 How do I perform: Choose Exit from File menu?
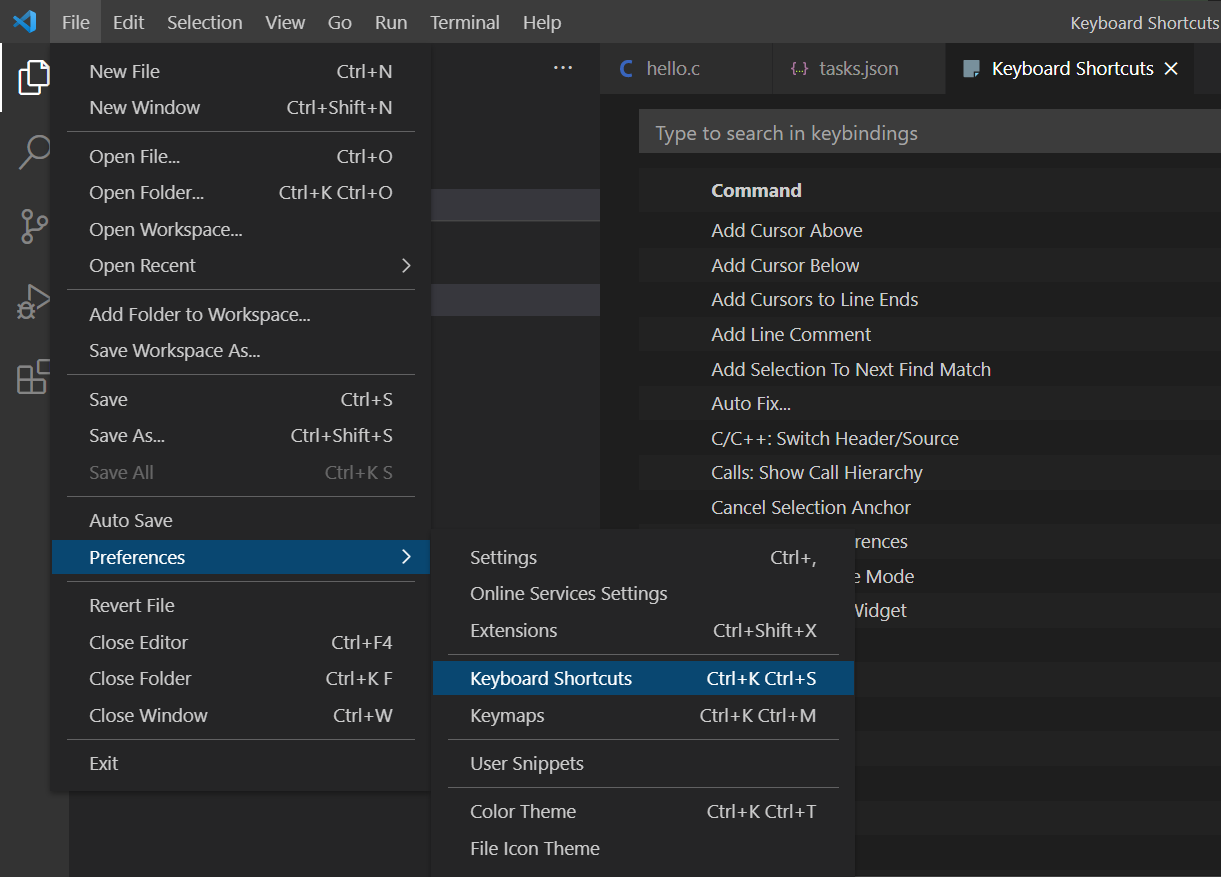(240, 763)
